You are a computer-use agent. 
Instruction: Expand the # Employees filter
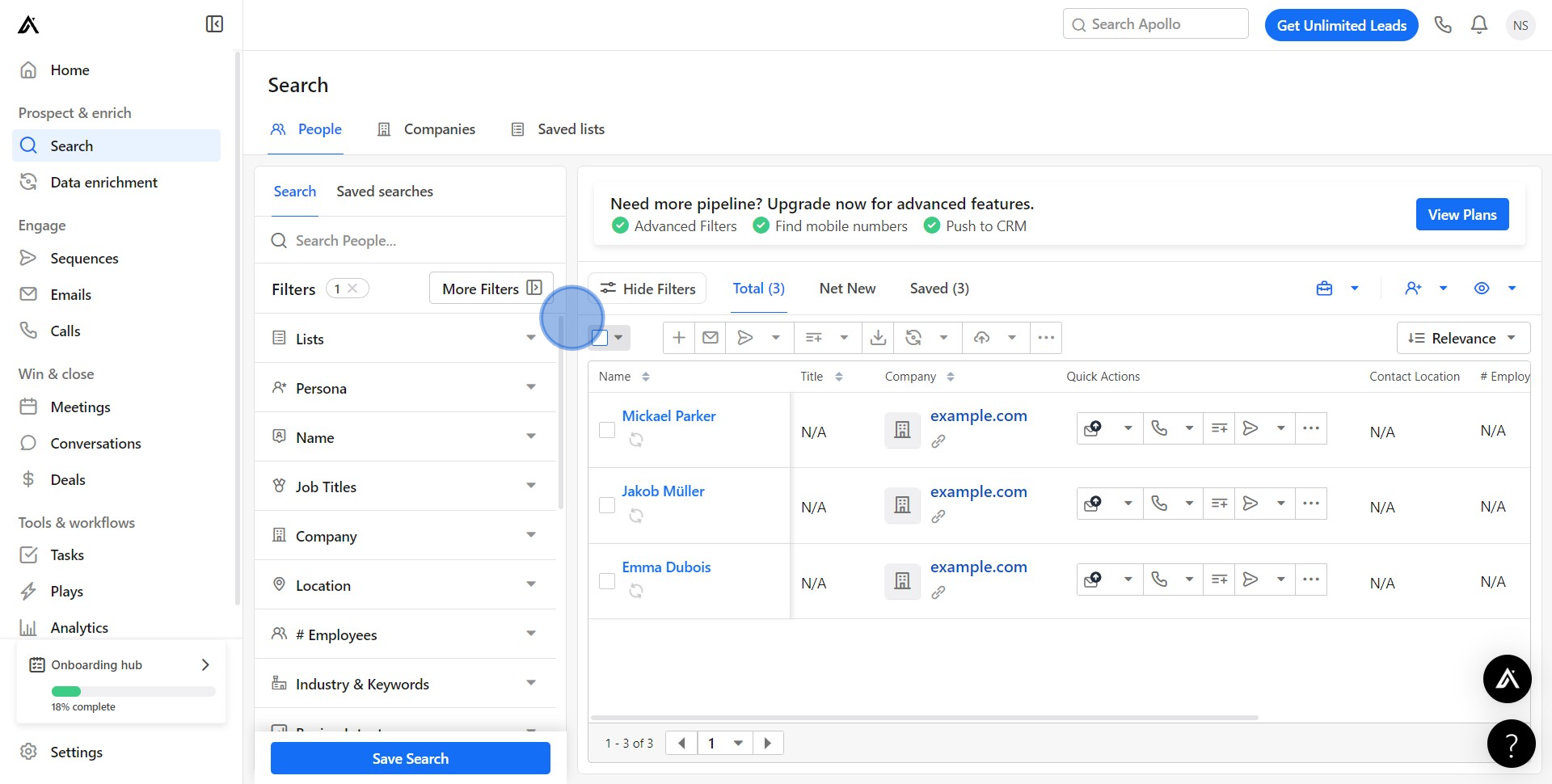[405, 634]
